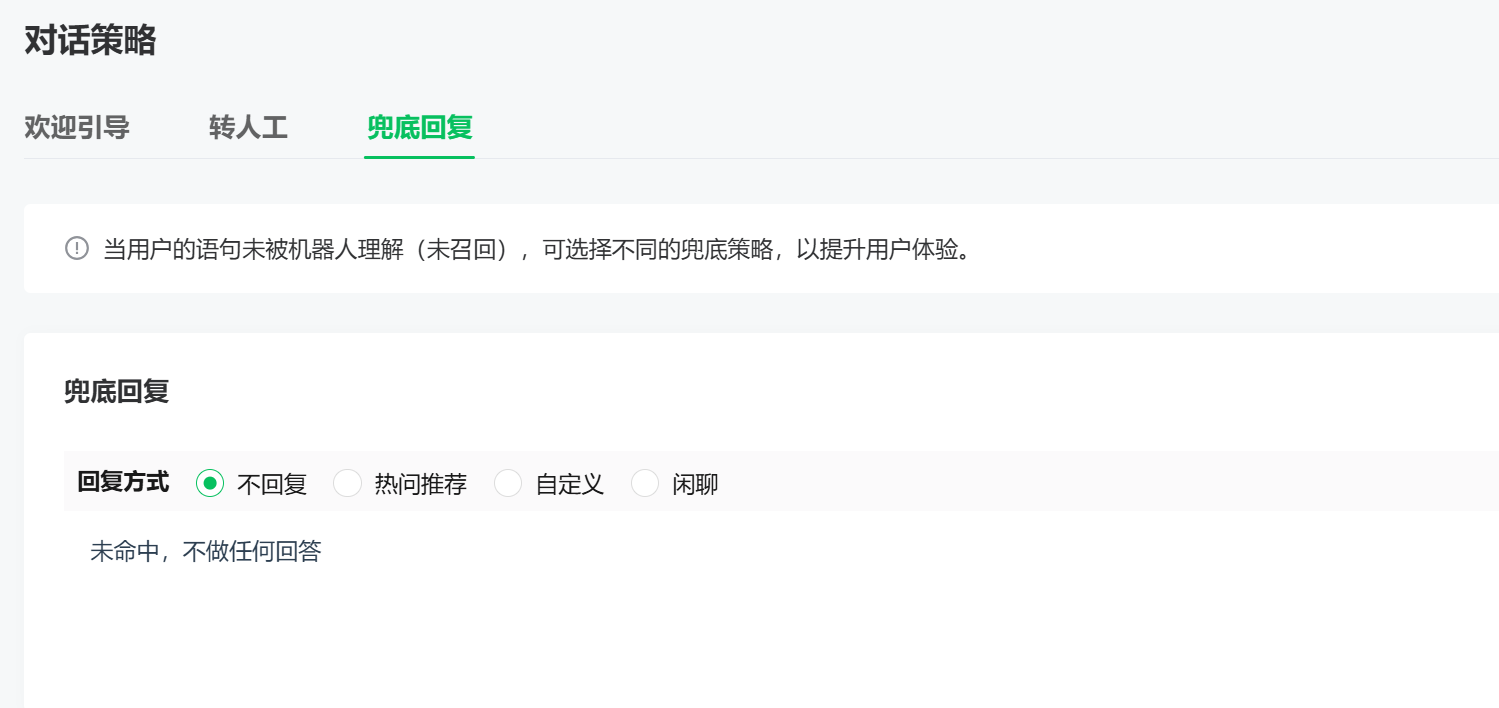The height and width of the screenshot is (708, 1499).
Task: Enable the 自定义 radio button circle
Action: (x=508, y=484)
